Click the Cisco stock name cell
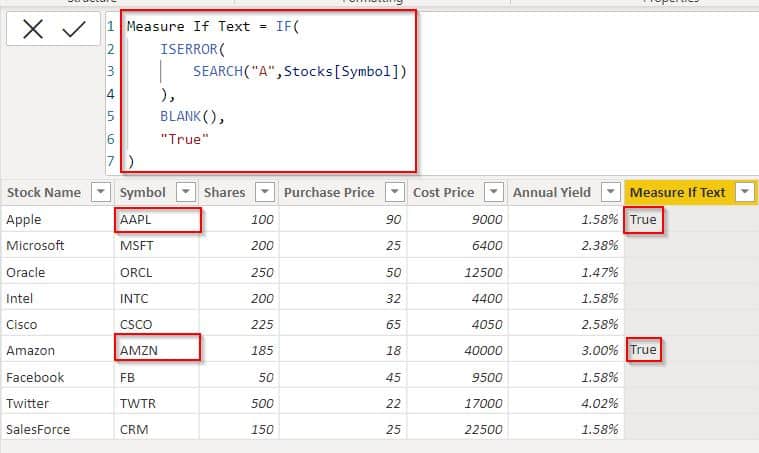Image resolution: width=759 pixels, height=453 pixels. (x=57, y=324)
